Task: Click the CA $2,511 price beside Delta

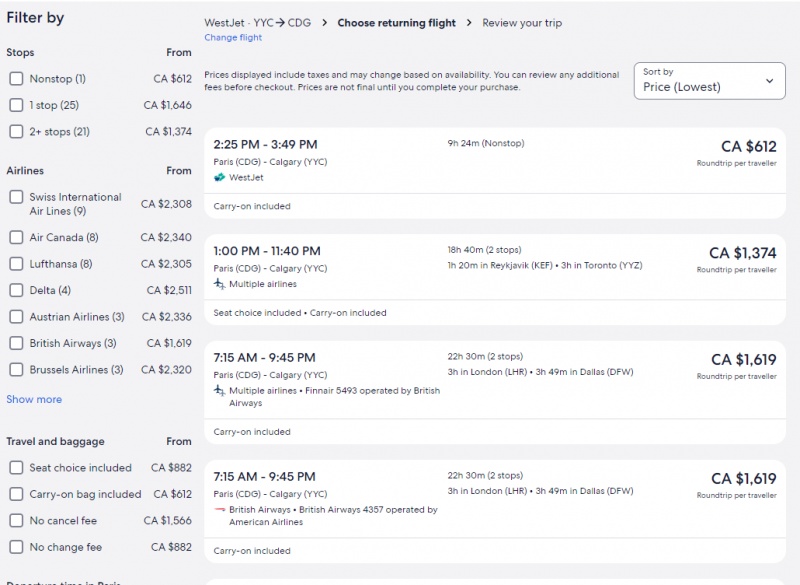Action: (169, 290)
